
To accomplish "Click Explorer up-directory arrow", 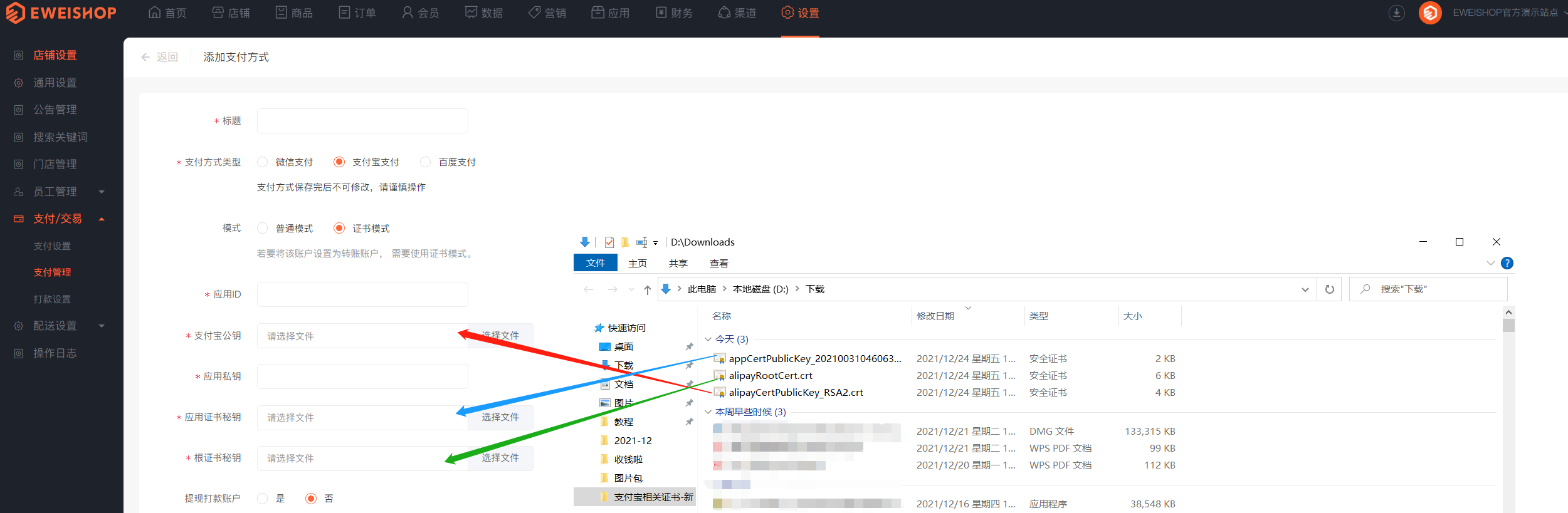I will (x=648, y=289).
